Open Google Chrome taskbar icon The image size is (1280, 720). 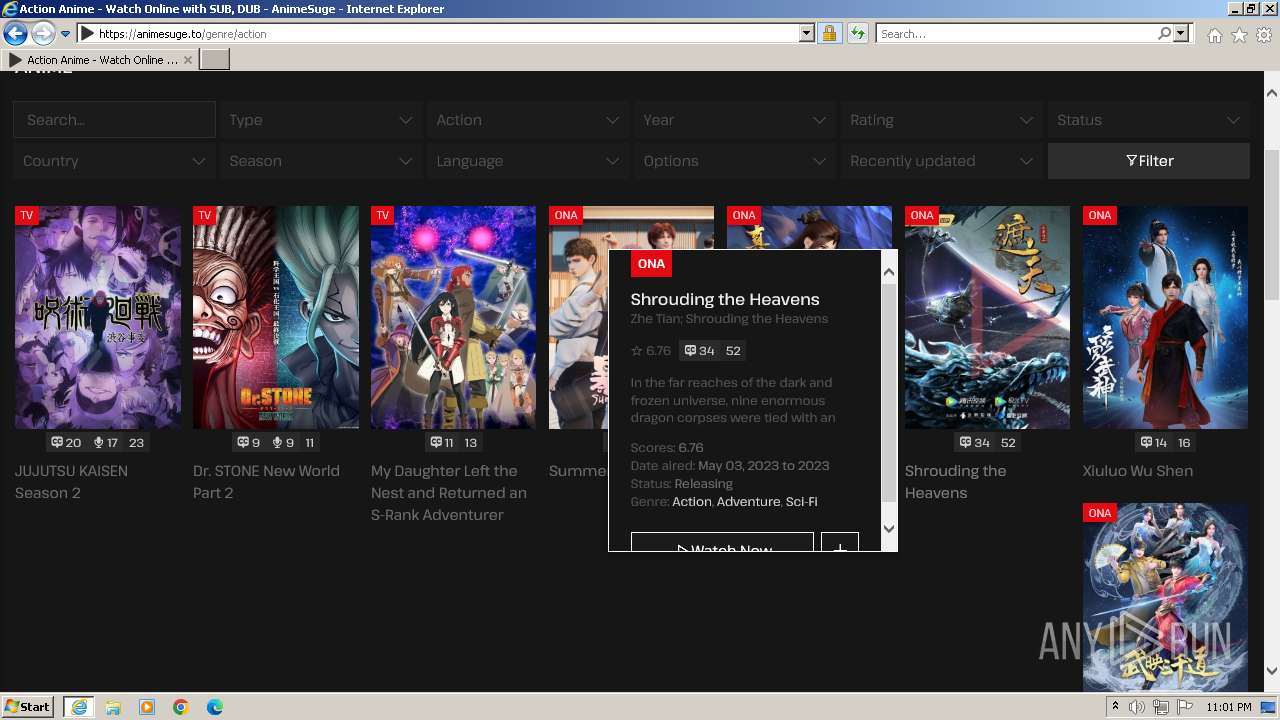click(x=181, y=707)
